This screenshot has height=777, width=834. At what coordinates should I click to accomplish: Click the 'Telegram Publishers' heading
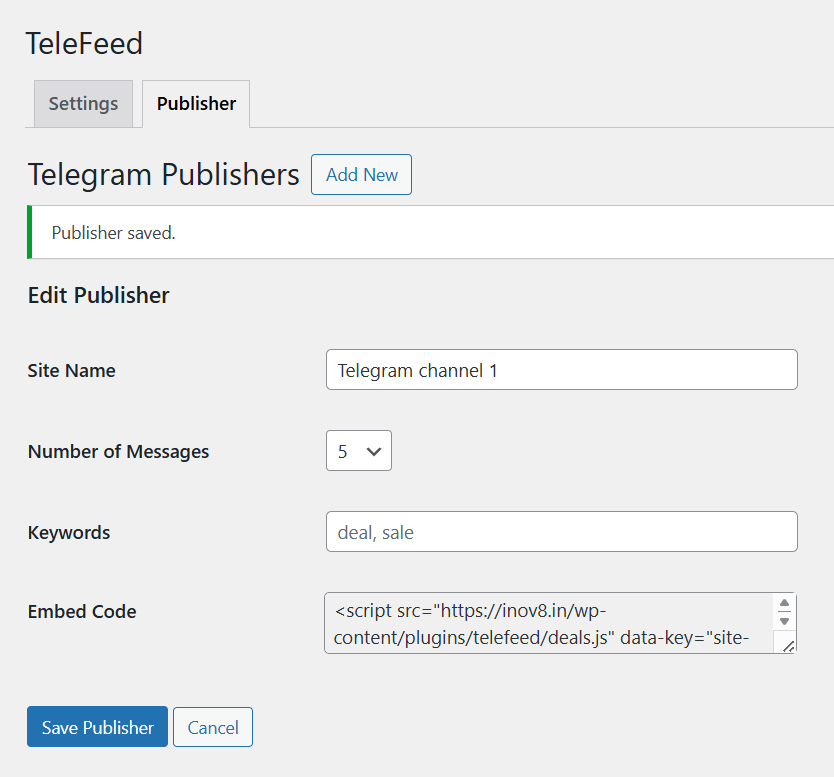click(163, 174)
